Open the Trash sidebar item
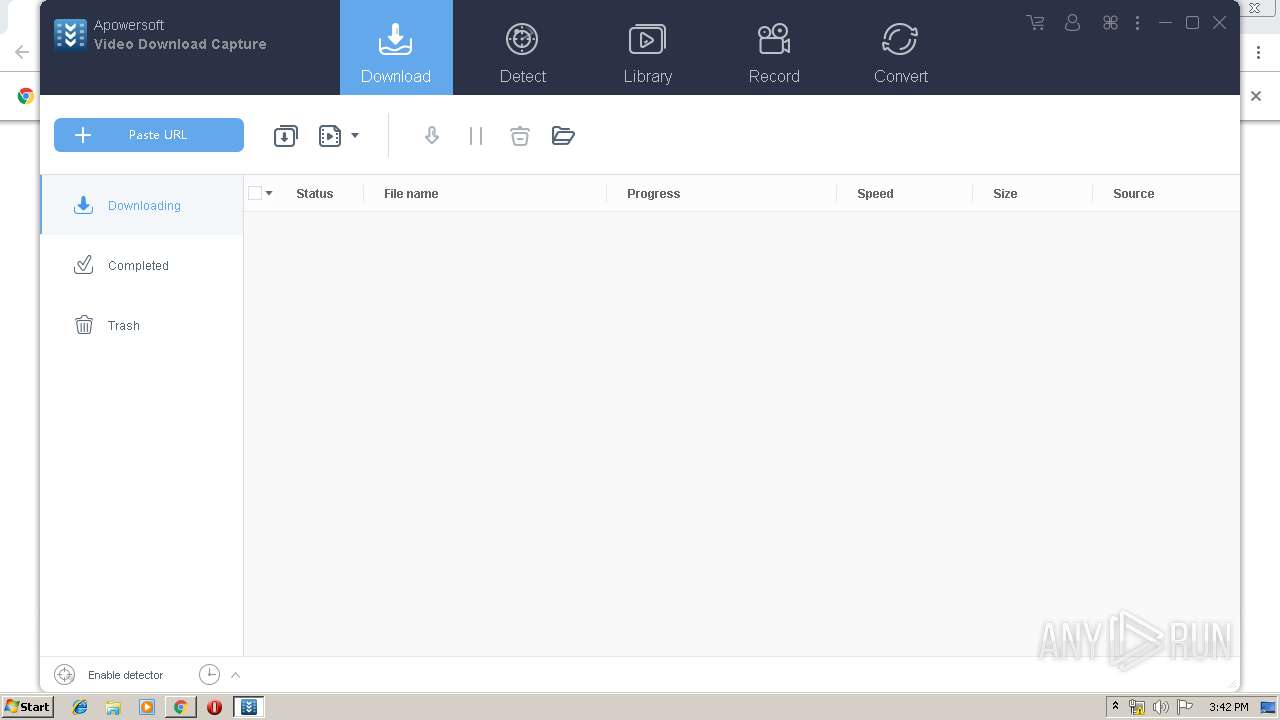This screenshot has width=1280, height=720. coord(142,325)
